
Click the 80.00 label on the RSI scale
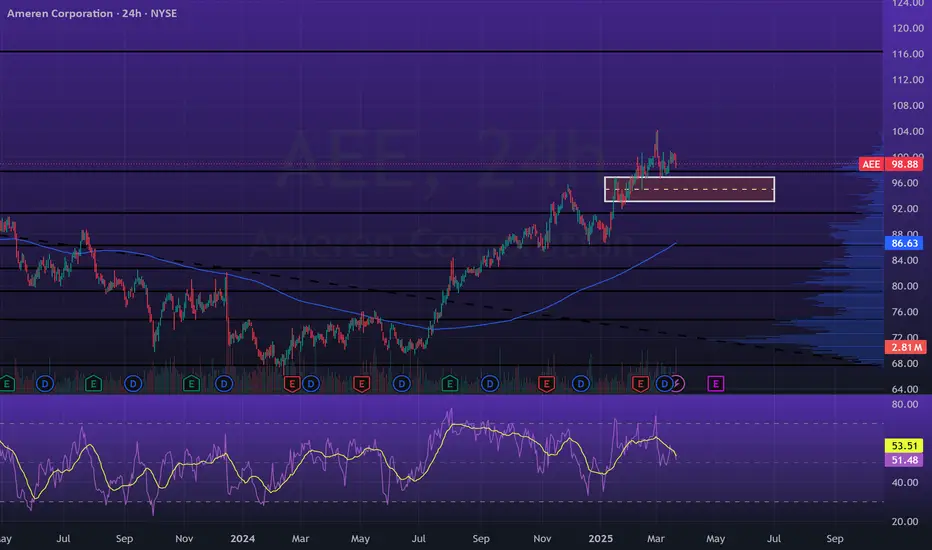[x=905, y=404]
